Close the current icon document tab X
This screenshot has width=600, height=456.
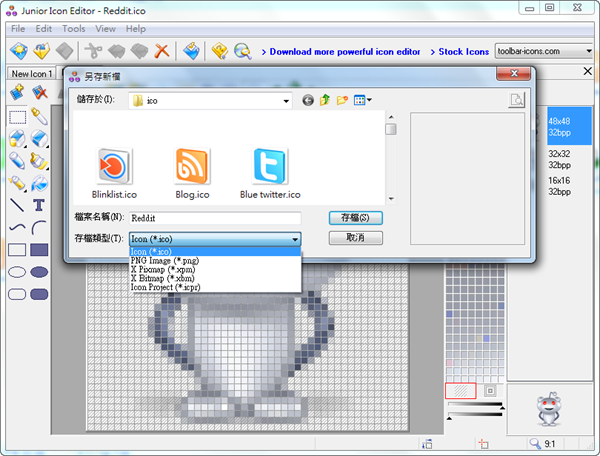coord(588,71)
